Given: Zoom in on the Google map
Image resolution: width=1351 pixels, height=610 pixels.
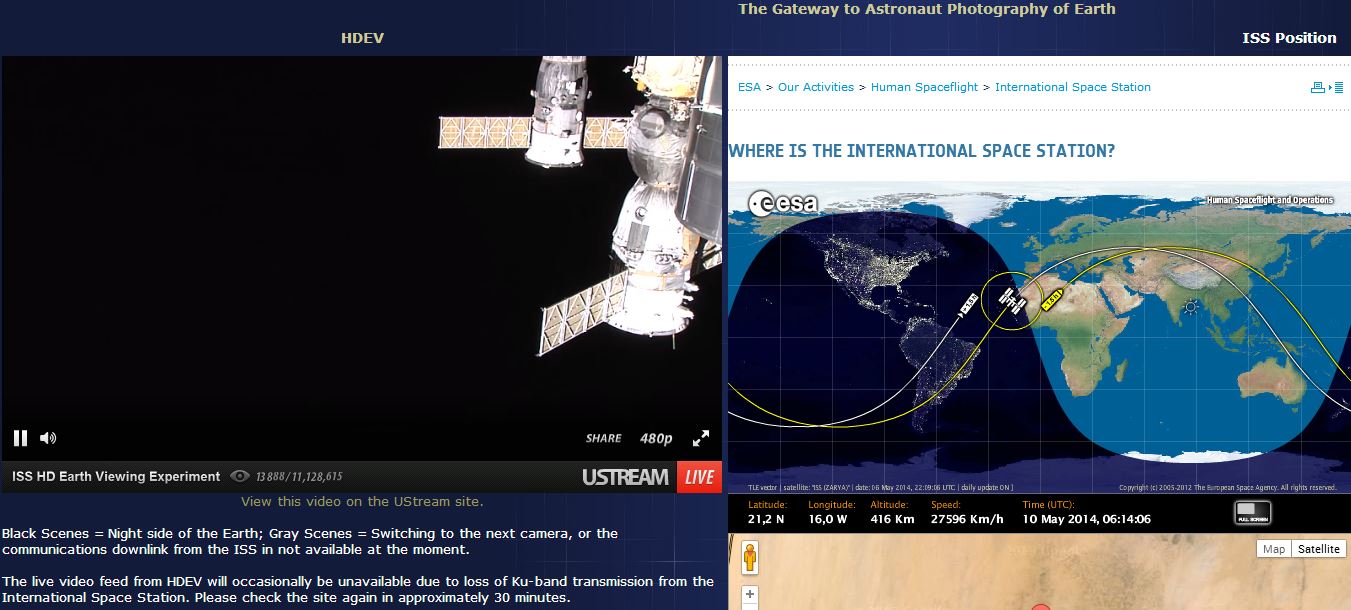Looking at the screenshot, I should [x=750, y=596].
